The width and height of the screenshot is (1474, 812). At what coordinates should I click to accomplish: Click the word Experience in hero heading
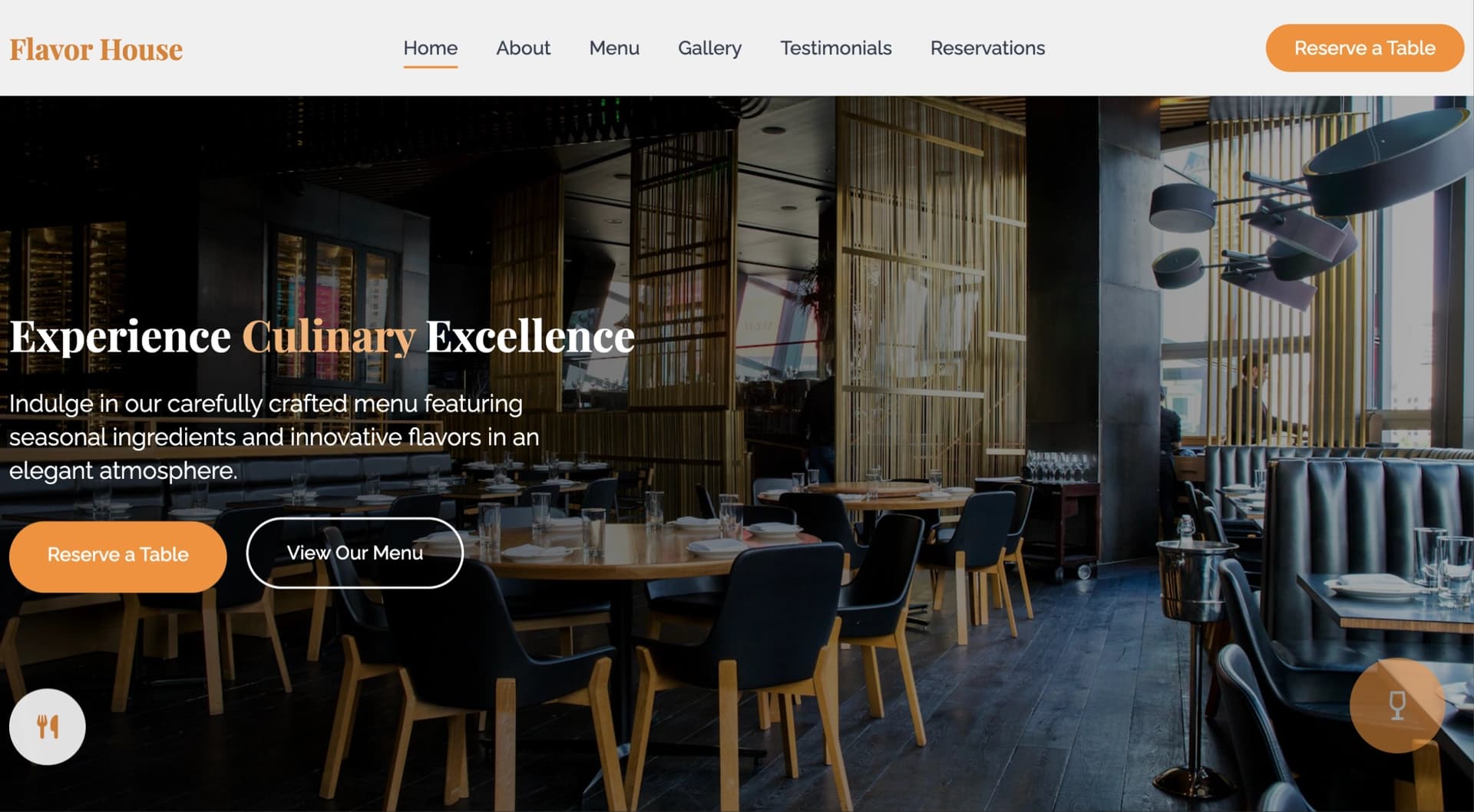click(120, 337)
